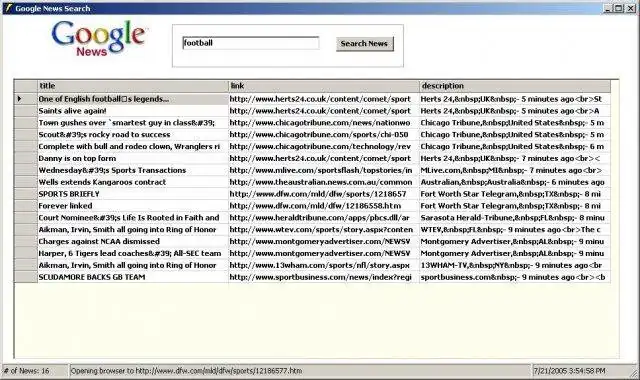The image size is (640, 380).
Task: Select title 'Scout's rocky road to success'
Action: 133,134
